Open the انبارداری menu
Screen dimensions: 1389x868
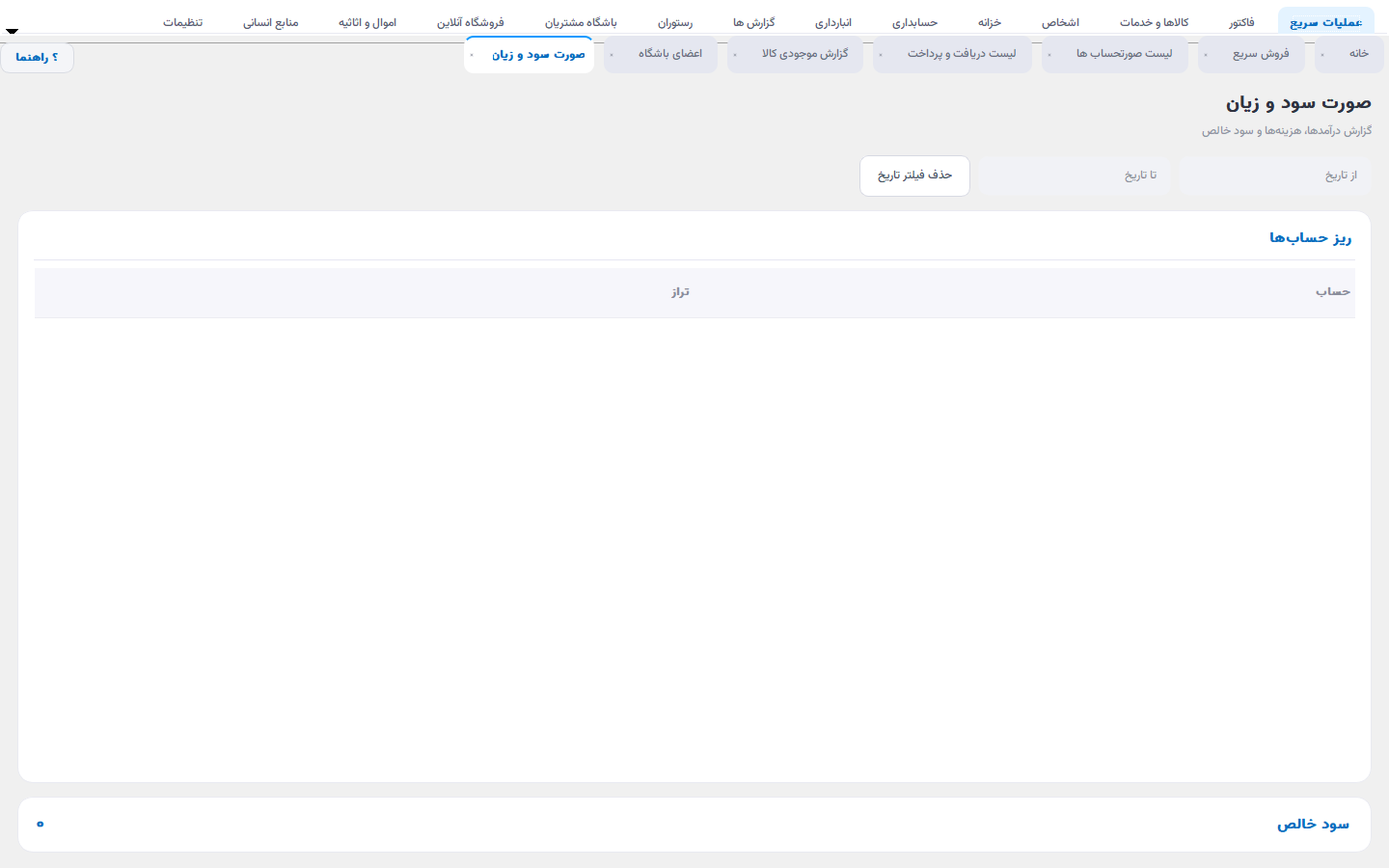click(833, 22)
